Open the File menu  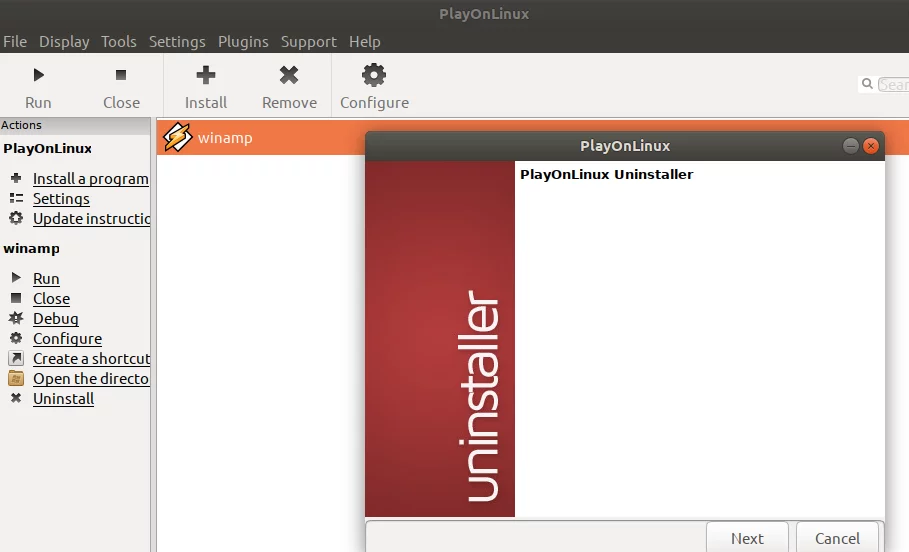point(15,42)
